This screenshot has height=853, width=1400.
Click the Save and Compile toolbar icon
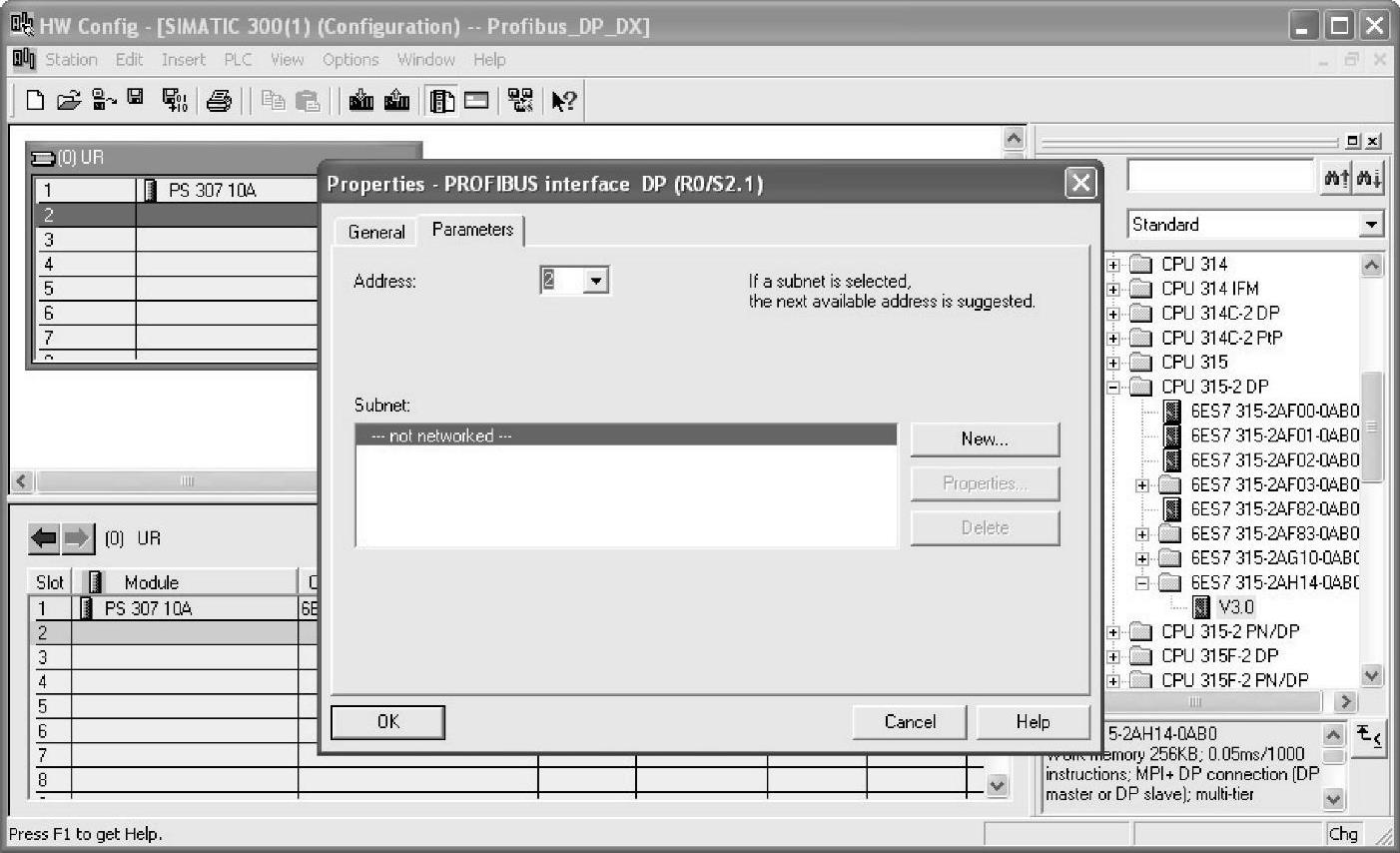[174, 100]
